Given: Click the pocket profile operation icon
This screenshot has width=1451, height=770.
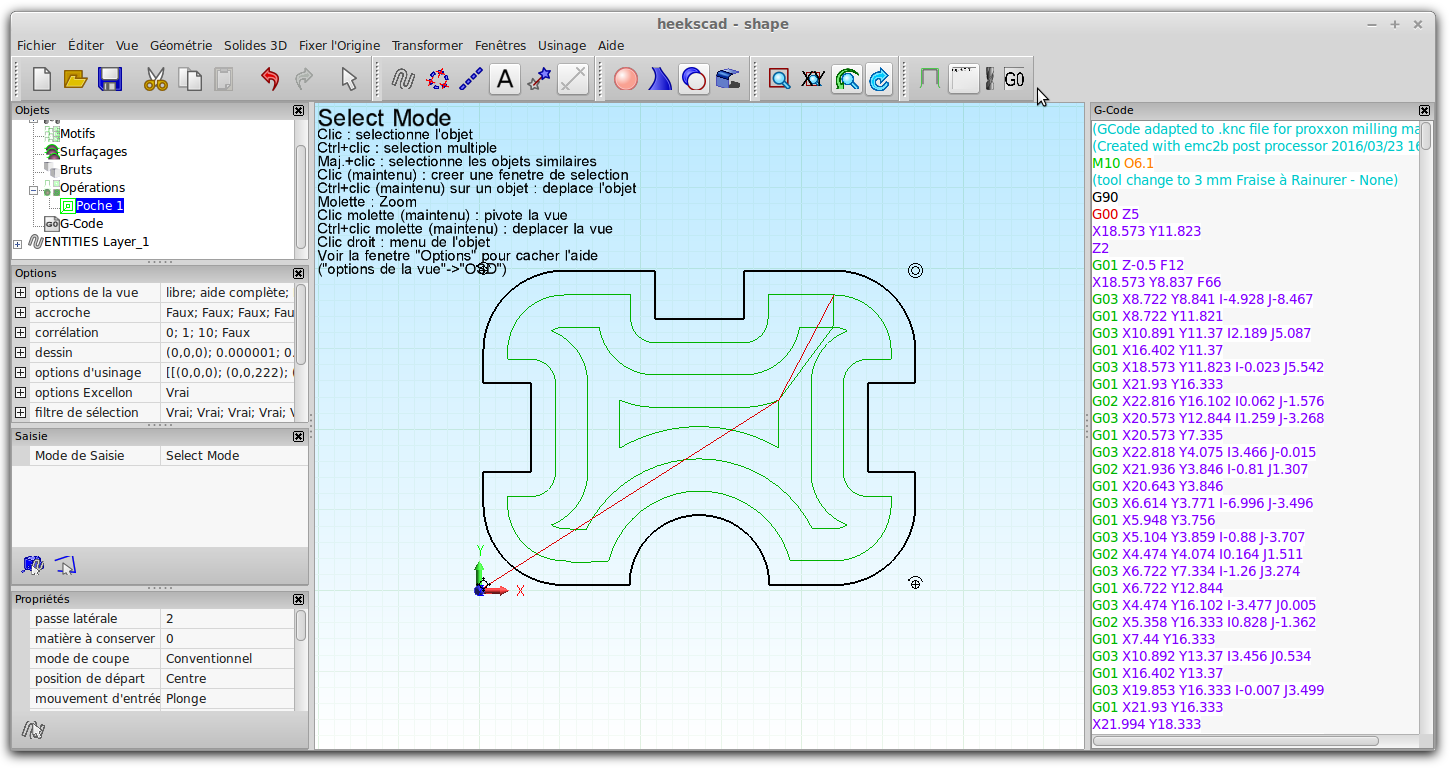Looking at the screenshot, I should click(929, 79).
